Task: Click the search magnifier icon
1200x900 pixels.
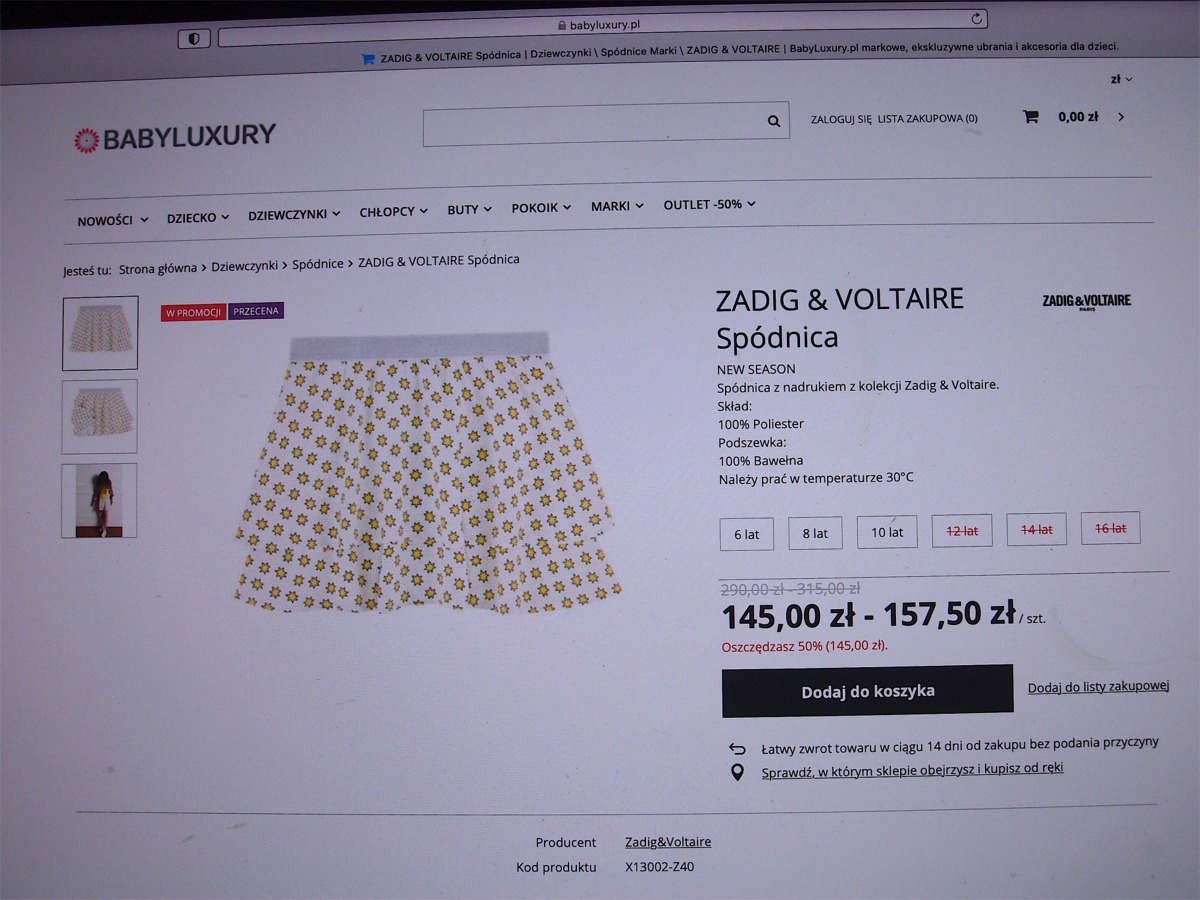Action: [x=773, y=121]
